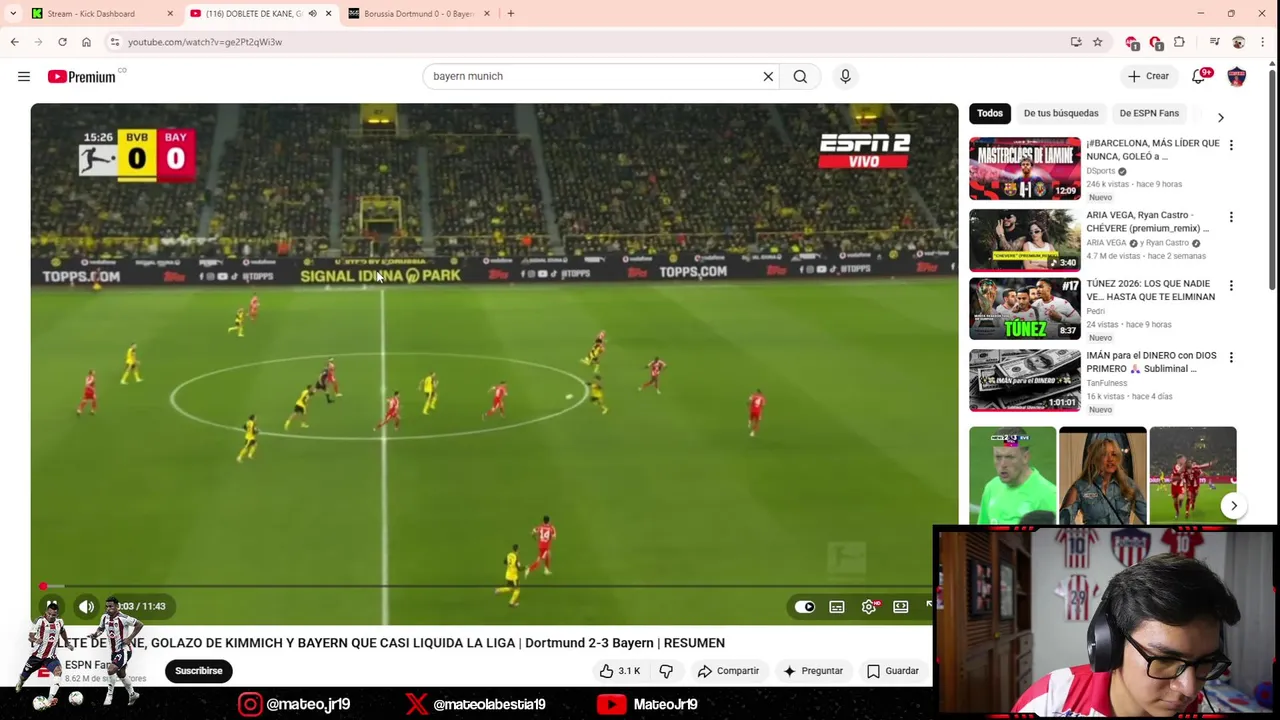
Task: Open the second red extension icon
Action: (x=1156, y=42)
